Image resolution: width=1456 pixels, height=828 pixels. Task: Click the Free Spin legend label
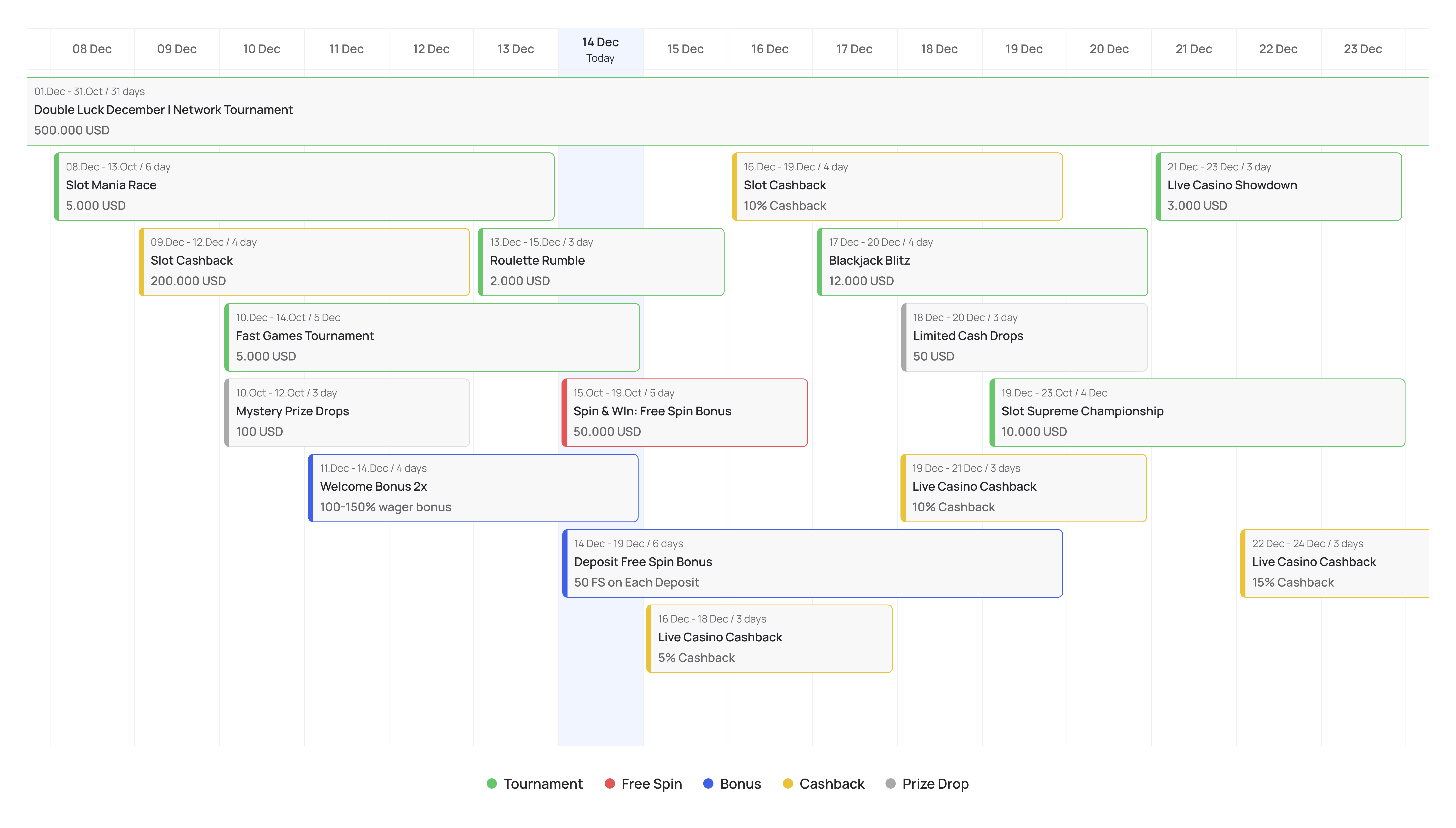pyautogui.click(x=652, y=784)
